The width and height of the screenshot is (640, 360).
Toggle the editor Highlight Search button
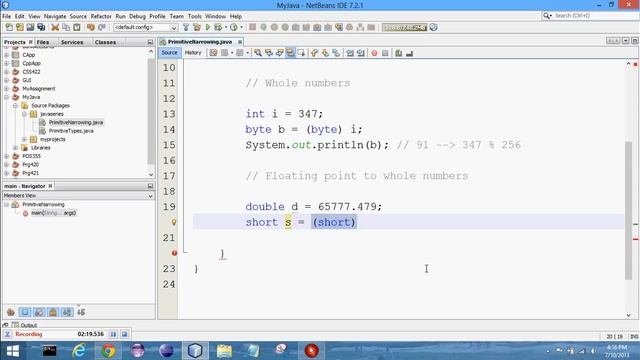[x=290, y=53]
